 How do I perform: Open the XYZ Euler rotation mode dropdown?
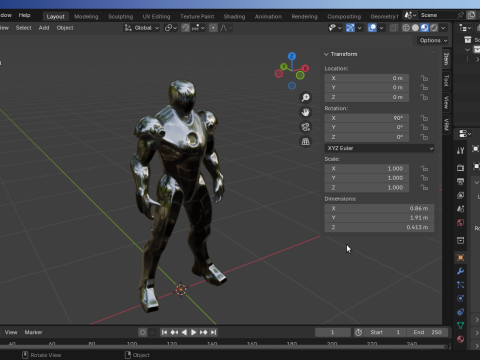click(x=379, y=148)
